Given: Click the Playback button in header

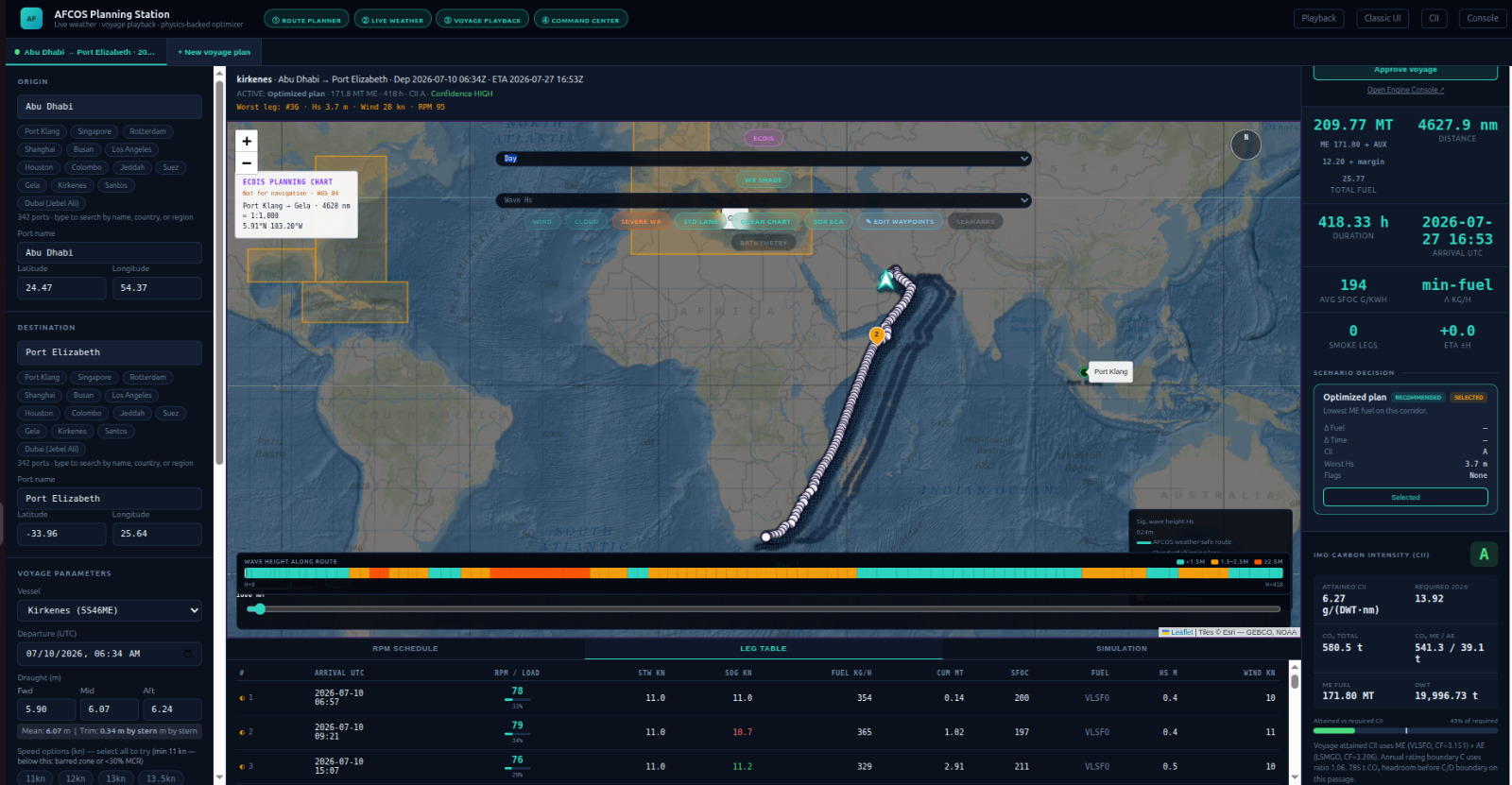Looking at the screenshot, I should [1318, 18].
